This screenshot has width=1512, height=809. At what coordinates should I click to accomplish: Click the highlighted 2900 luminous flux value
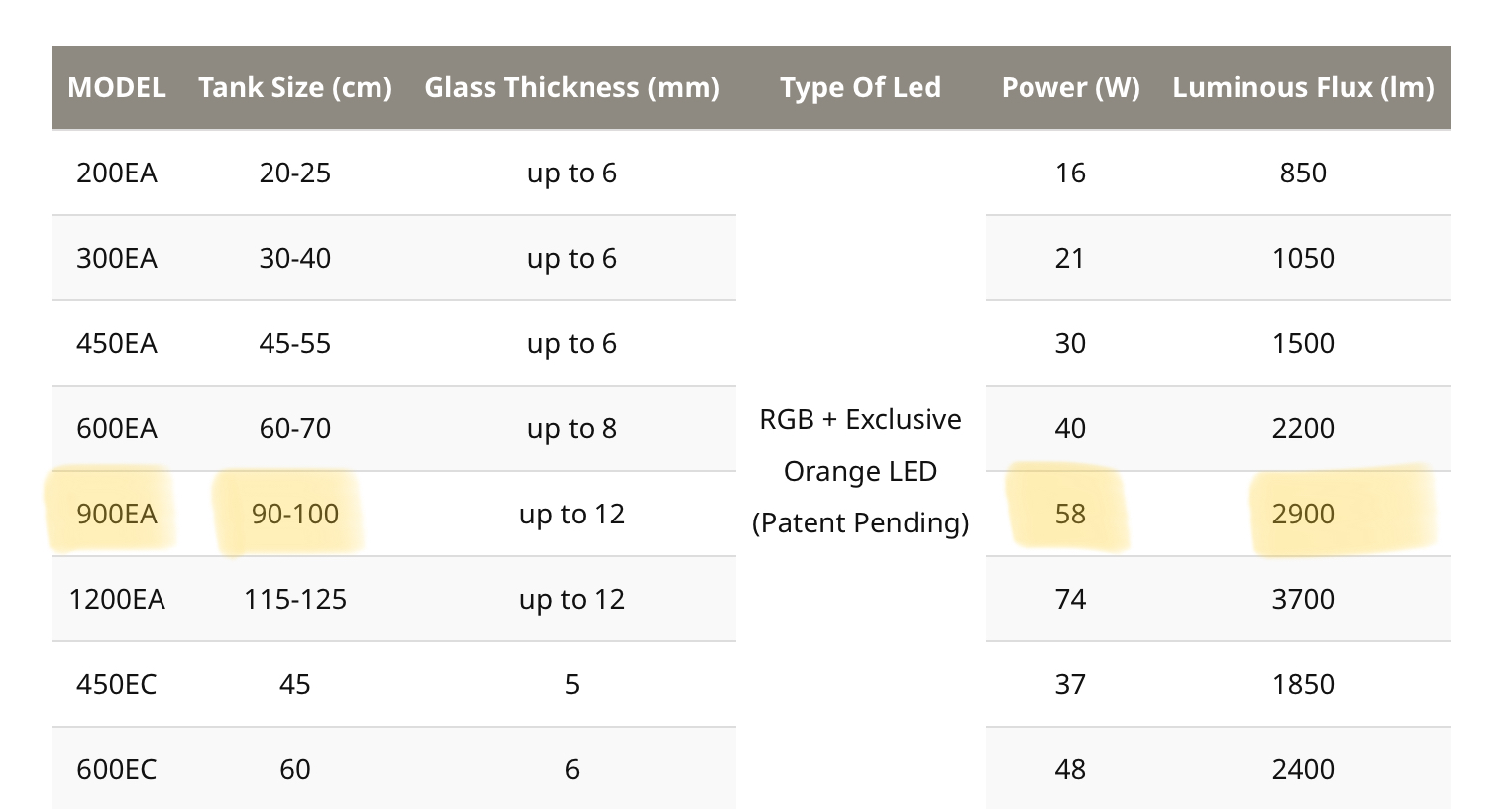1303,514
